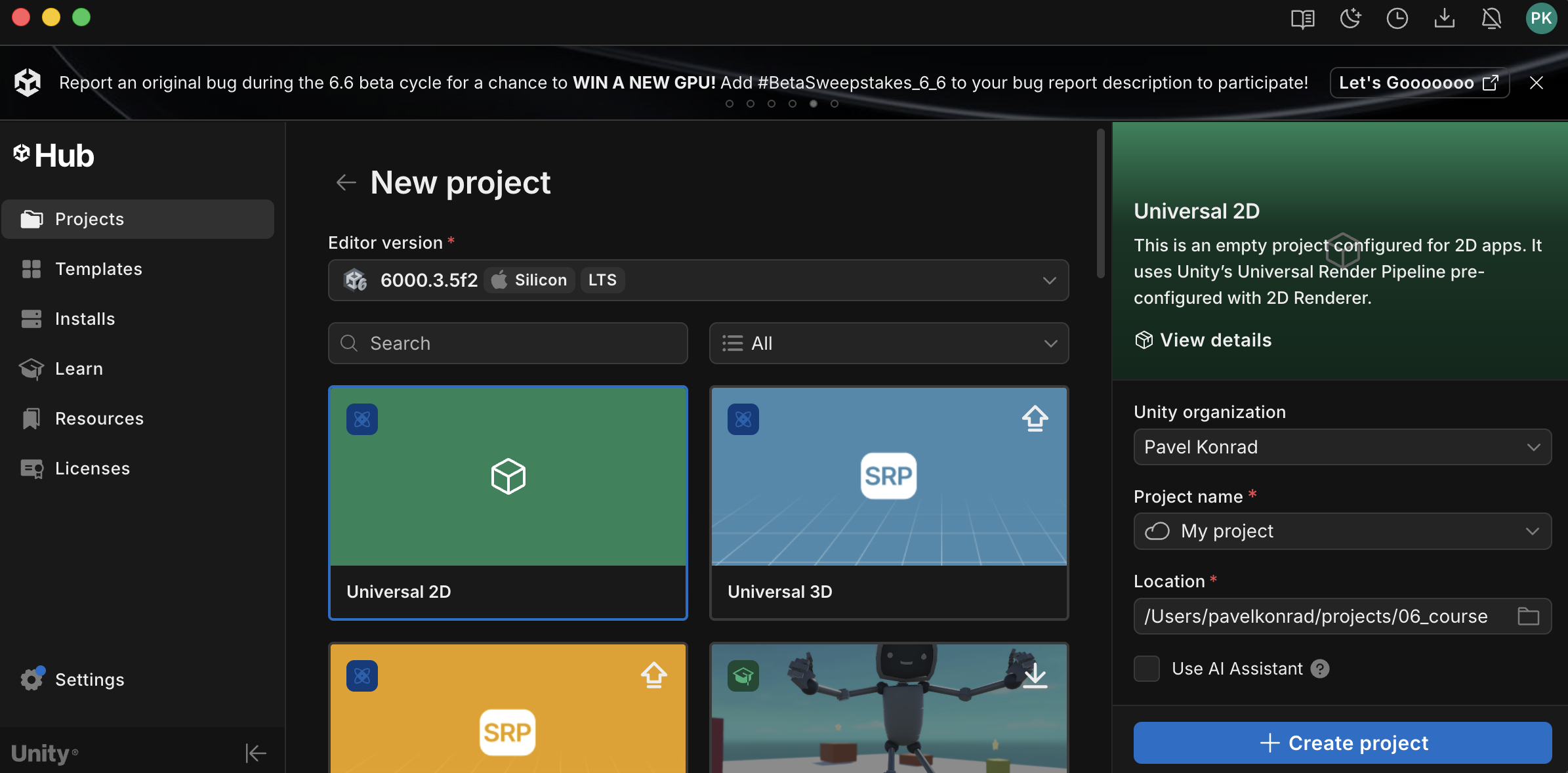The image size is (1568, 773).
Task: Click the upgrade arrow icon on Universal 3D
Action: [1035, 419]
